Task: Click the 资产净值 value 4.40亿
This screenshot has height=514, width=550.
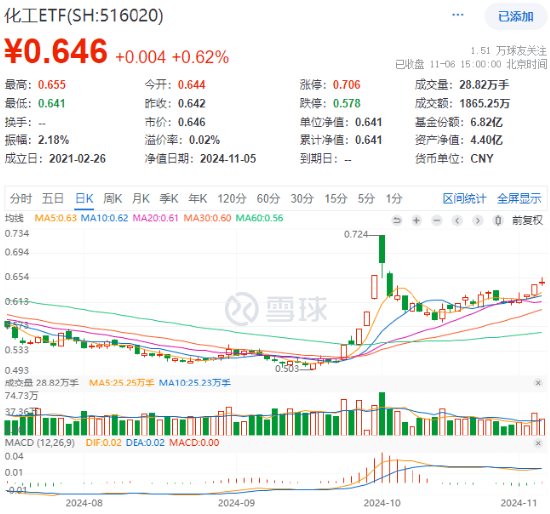Action: point(487,140)
